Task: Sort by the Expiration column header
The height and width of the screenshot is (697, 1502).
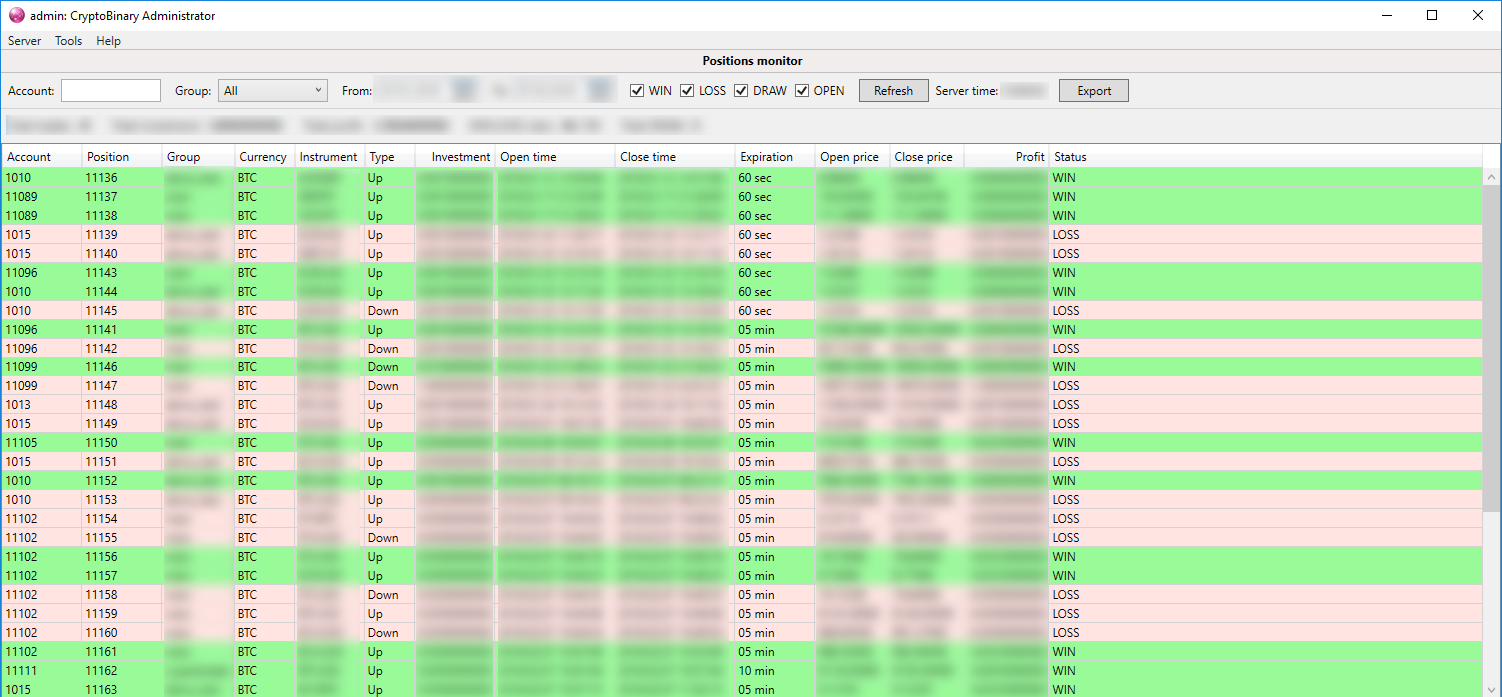Action: (766, 157)
